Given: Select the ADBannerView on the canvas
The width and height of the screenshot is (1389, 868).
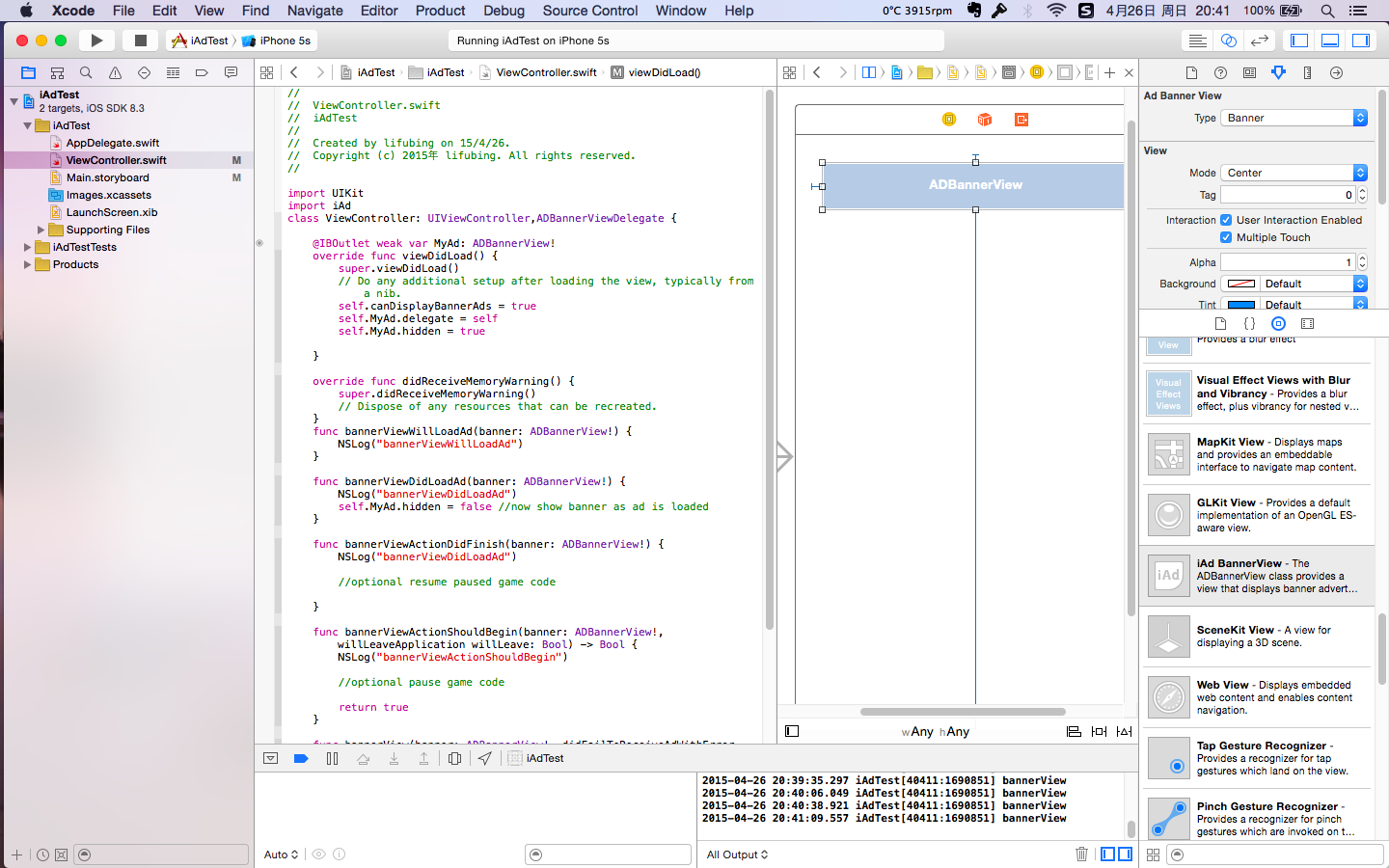Looking at the screenshot, I should coord(974,185).
